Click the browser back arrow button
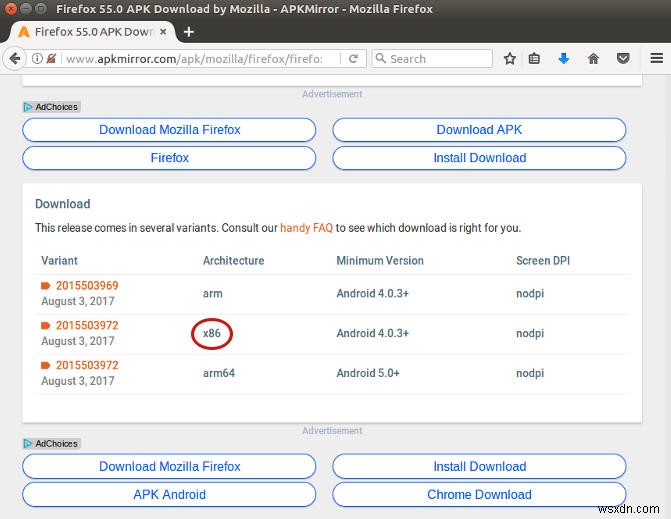 point(15,58)
